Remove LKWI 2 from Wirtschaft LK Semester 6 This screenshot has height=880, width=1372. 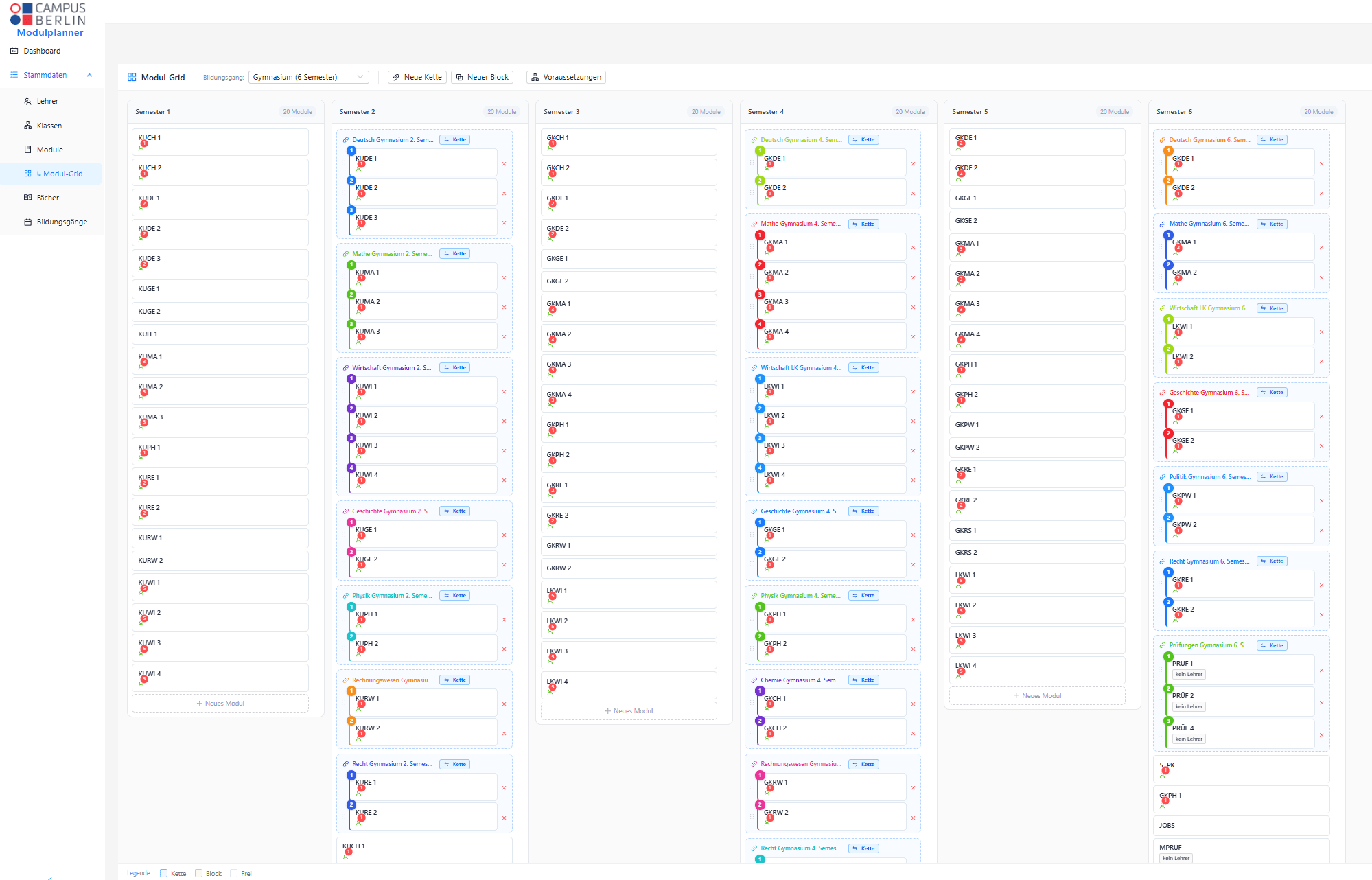point(1321,362)
